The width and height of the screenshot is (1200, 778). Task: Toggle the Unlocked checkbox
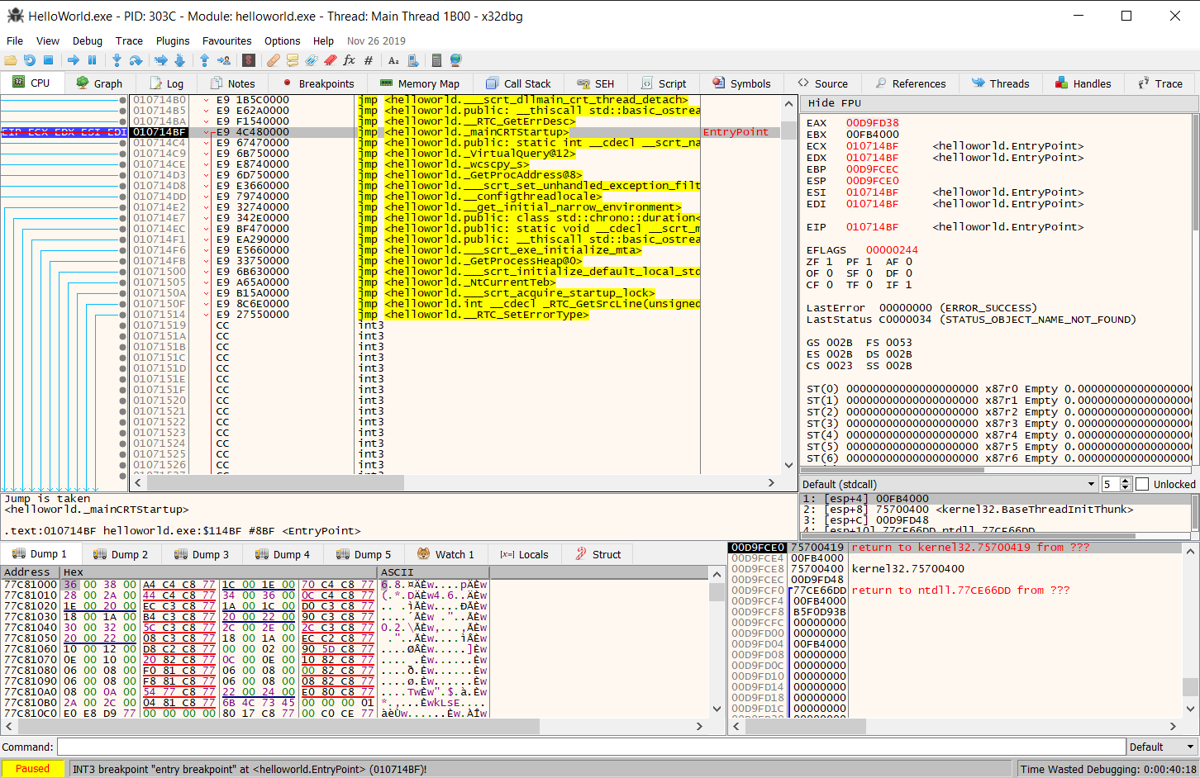pos(1142,484)
